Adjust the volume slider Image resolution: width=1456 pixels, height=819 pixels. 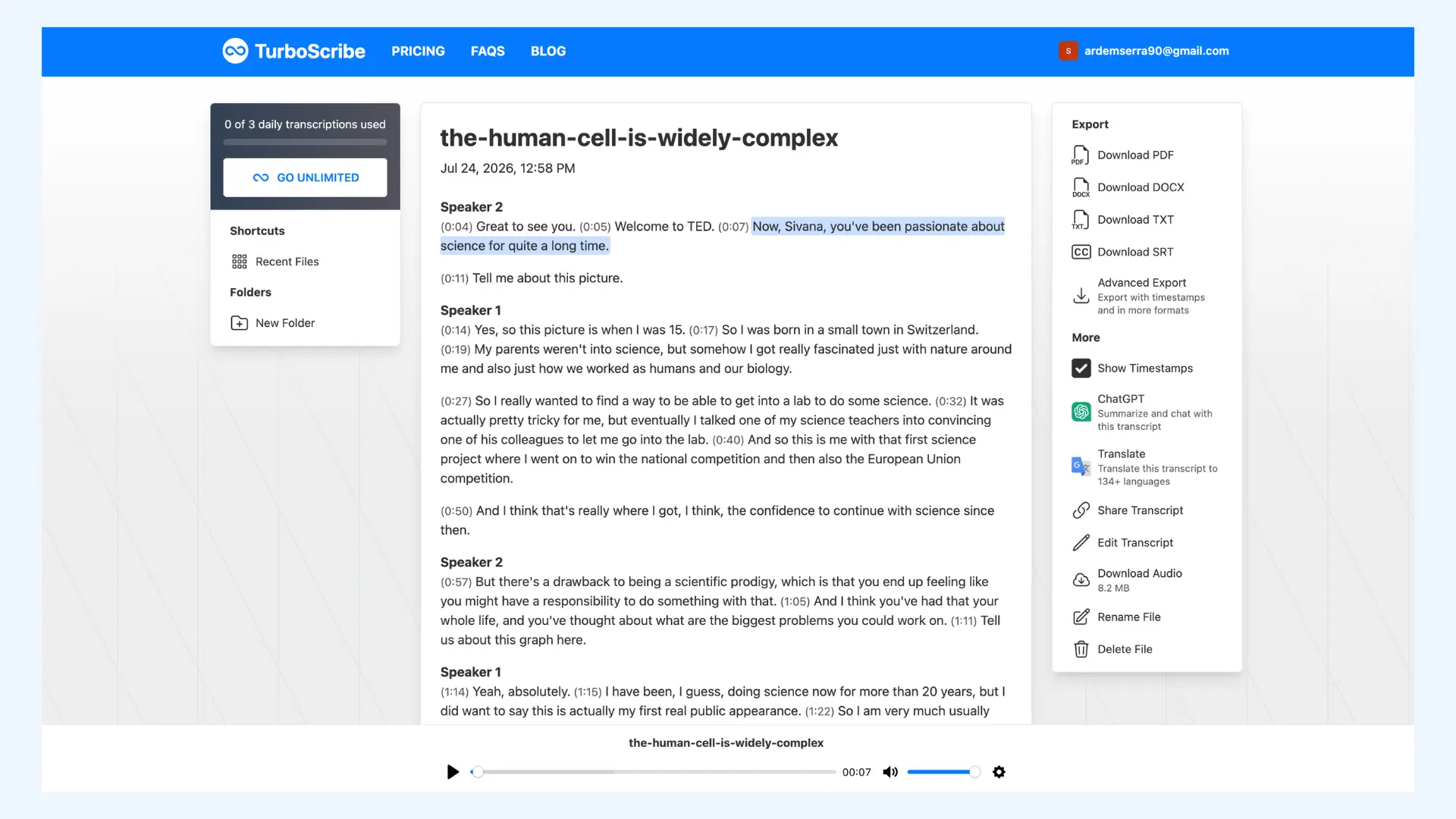[x=943, y=772]
